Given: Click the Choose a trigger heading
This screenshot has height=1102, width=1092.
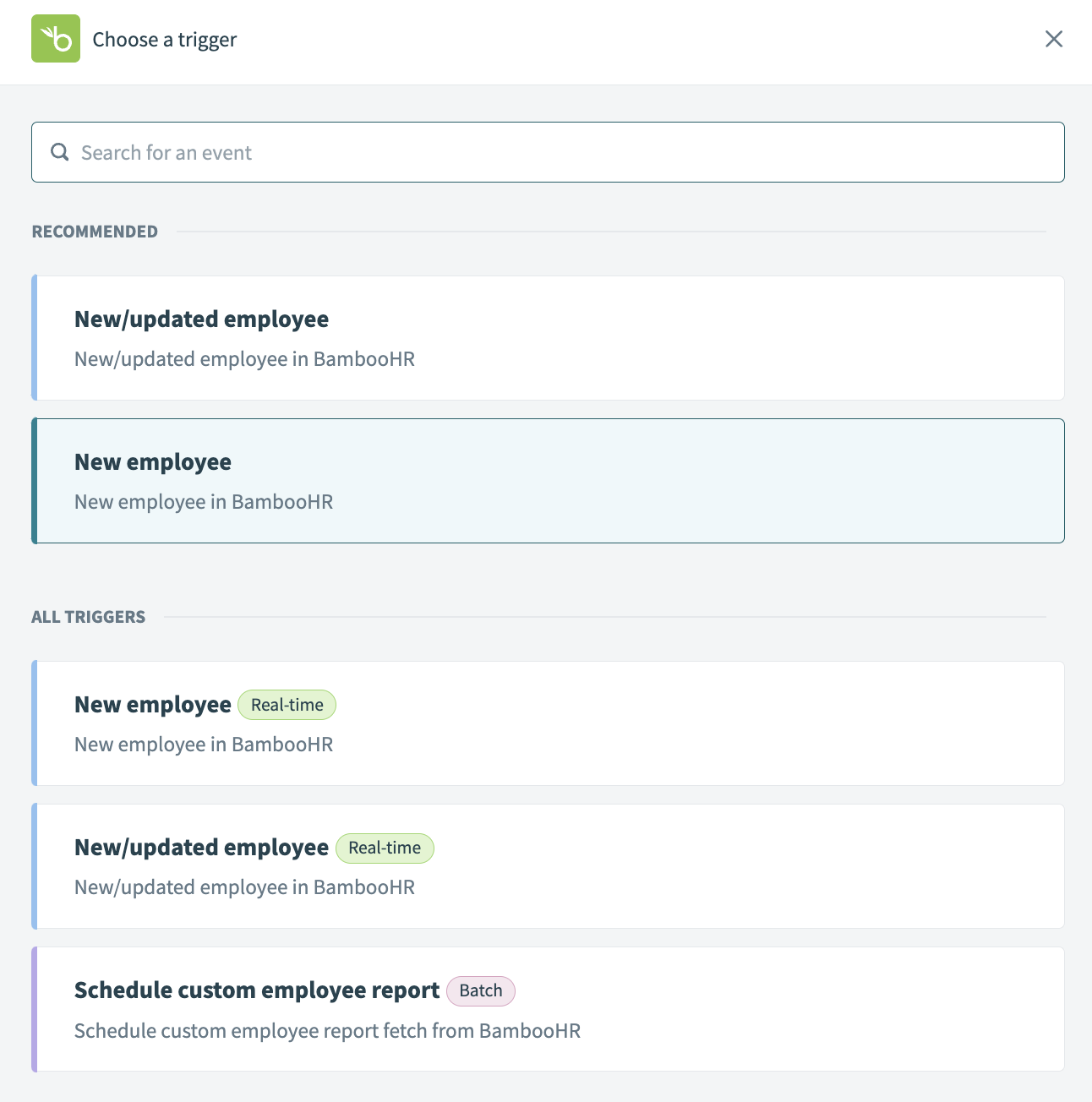Looking at the screenshot, I should [x=165, y=40].
